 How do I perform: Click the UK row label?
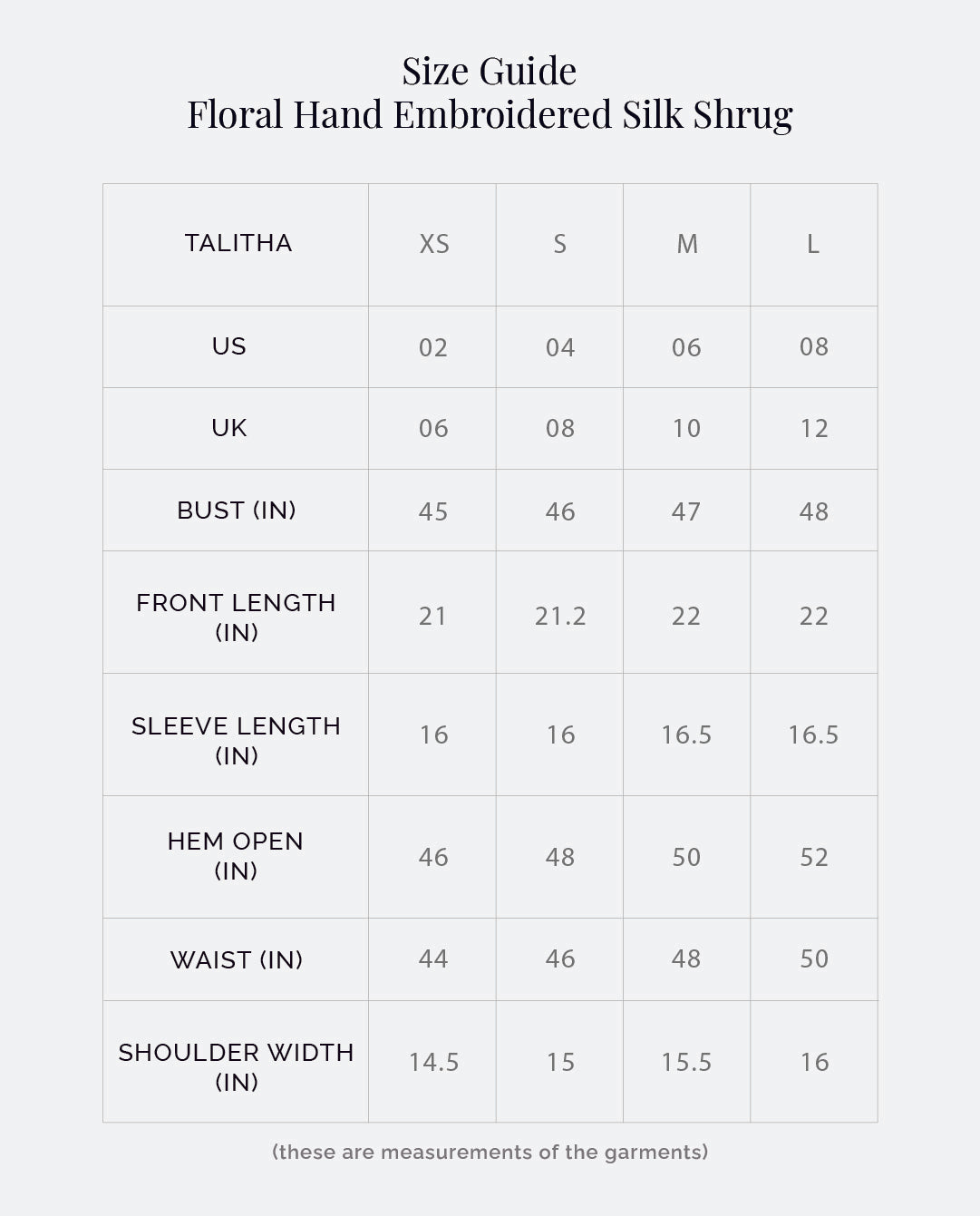(x=229, y=428)
